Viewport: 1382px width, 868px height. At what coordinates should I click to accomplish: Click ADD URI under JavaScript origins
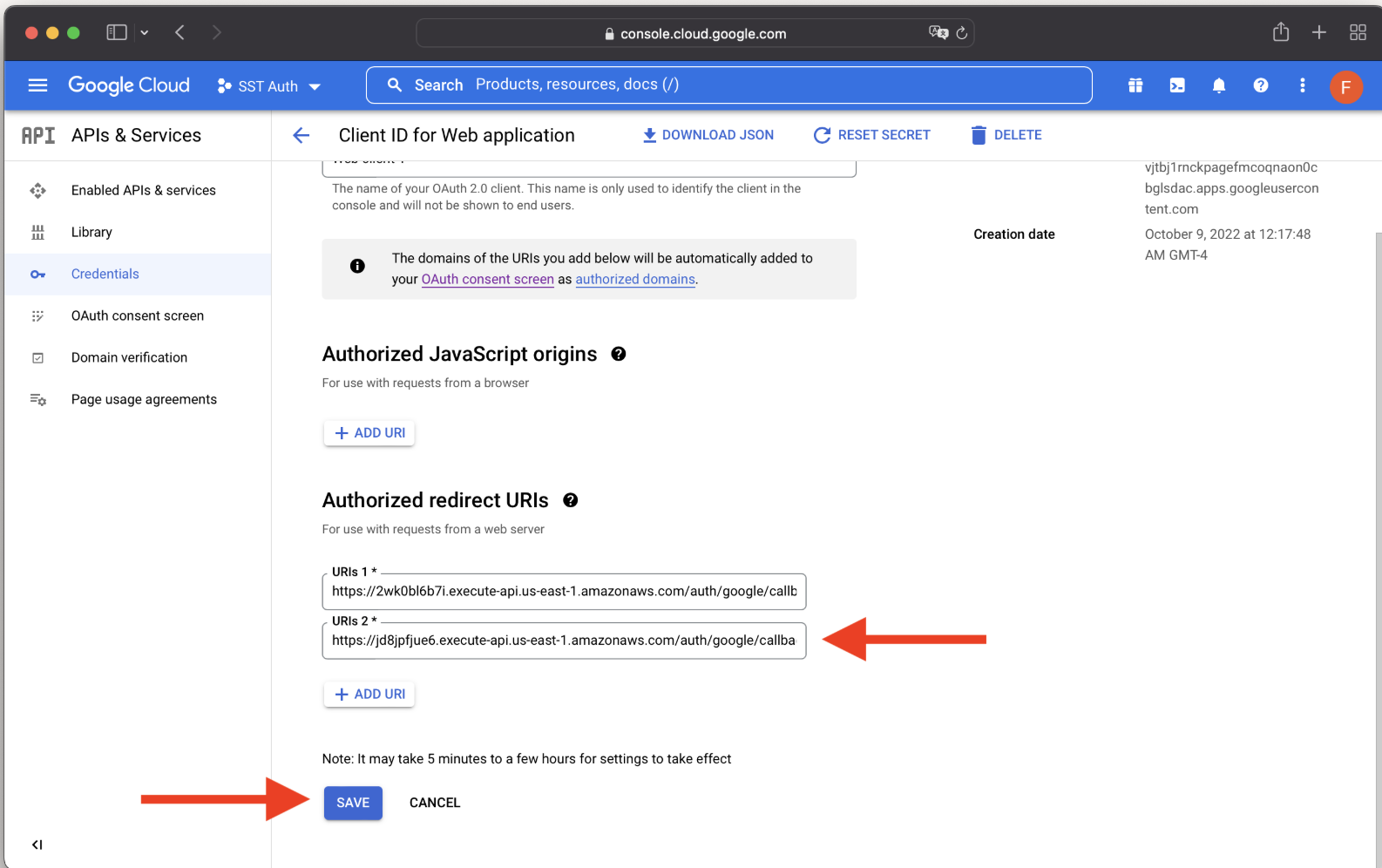(x=369, y=432)
